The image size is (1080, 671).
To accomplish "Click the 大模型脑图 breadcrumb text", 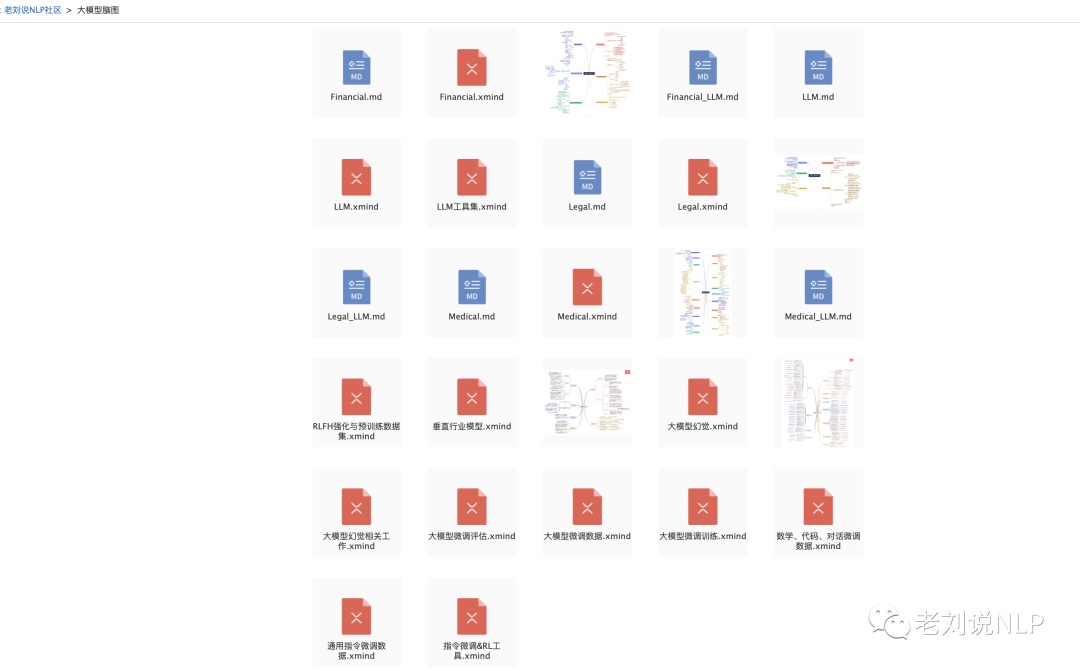I will [x=98, y=10].
